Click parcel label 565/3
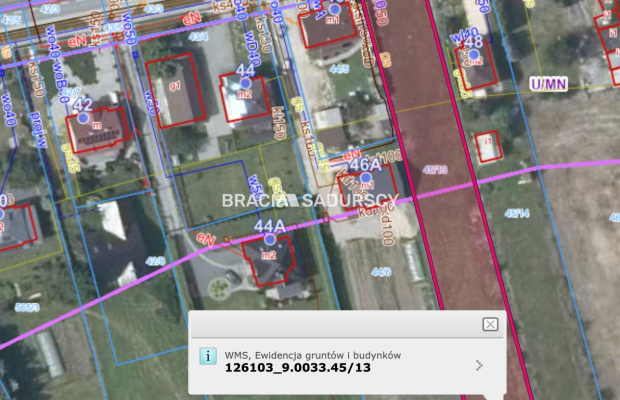The image size is (620, 400). click(x=27, y=307)
